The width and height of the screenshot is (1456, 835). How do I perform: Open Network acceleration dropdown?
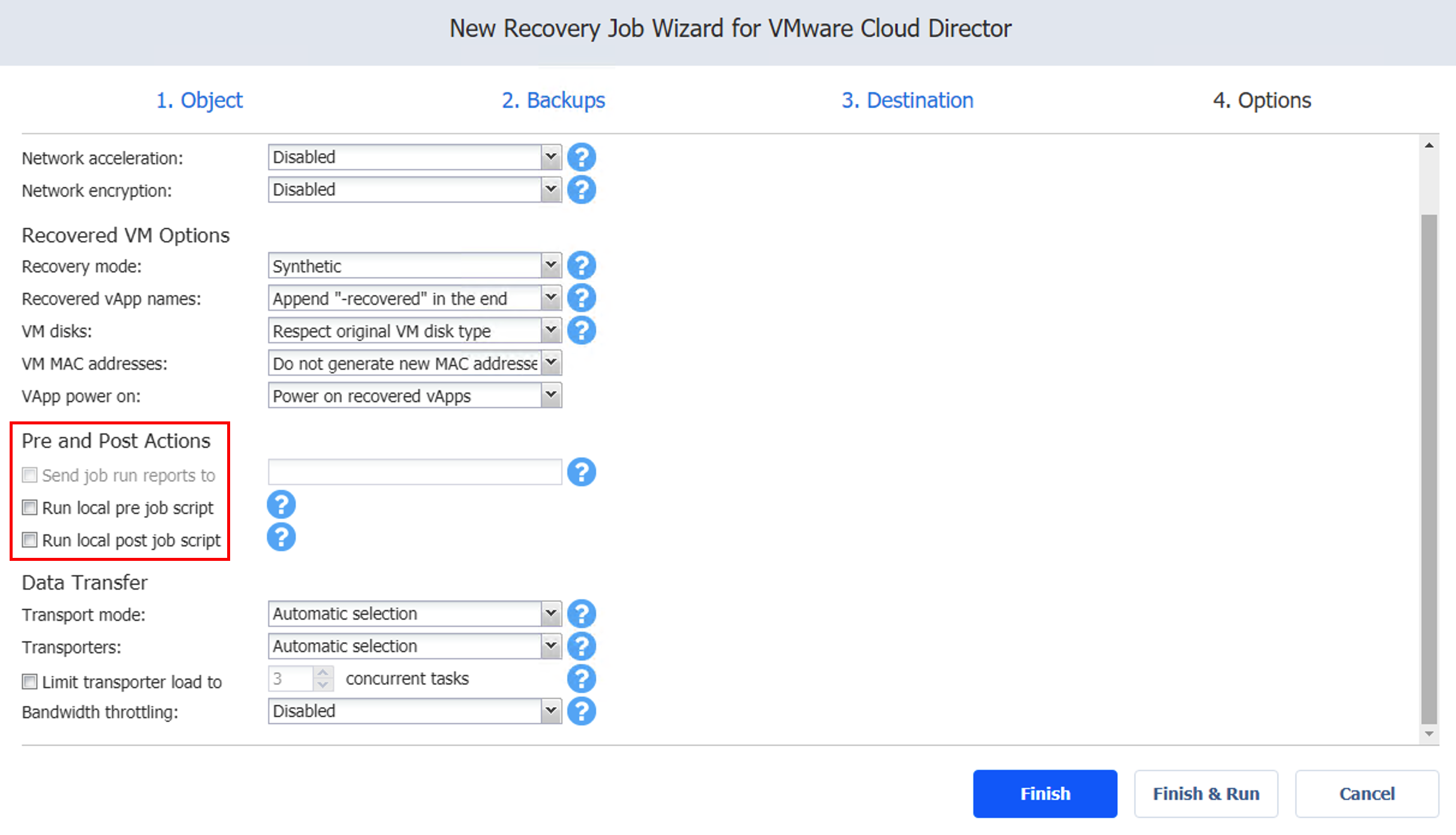pos(415,158)
